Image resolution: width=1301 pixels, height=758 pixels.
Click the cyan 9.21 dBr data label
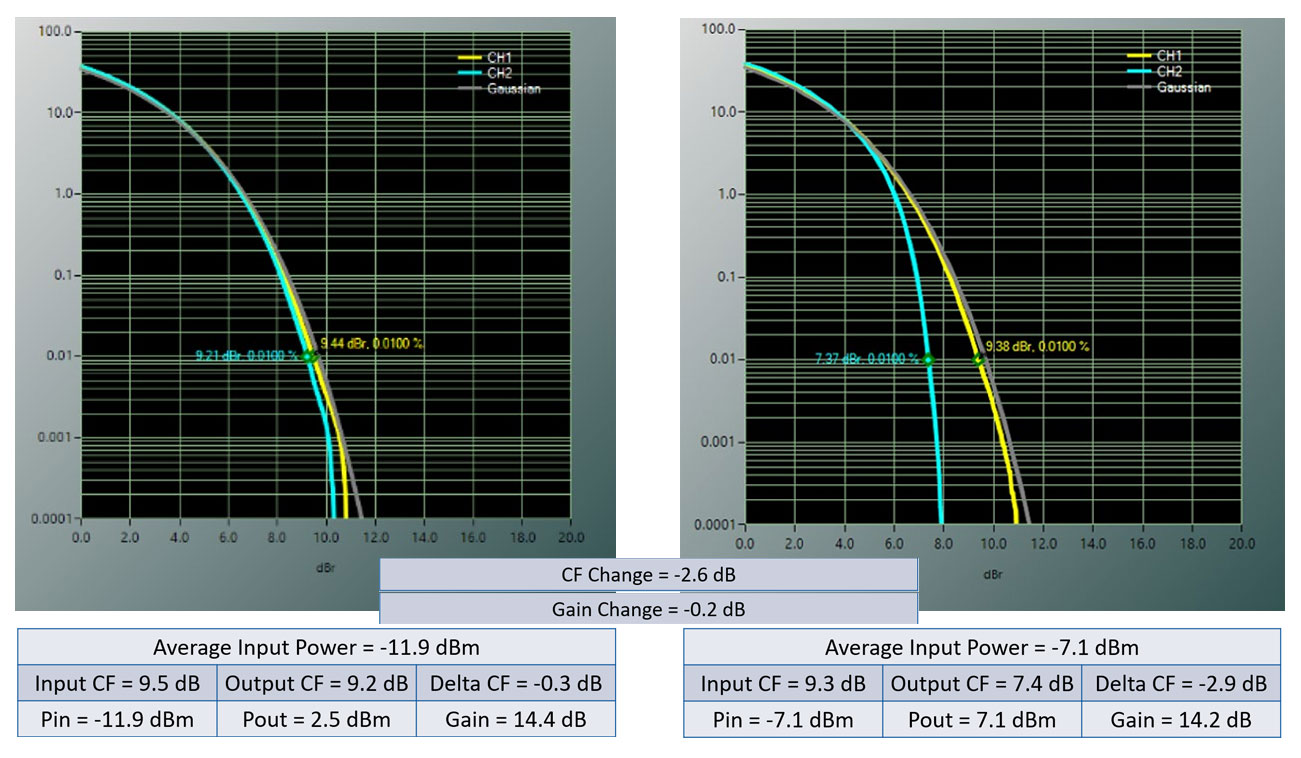coord(246,355)
